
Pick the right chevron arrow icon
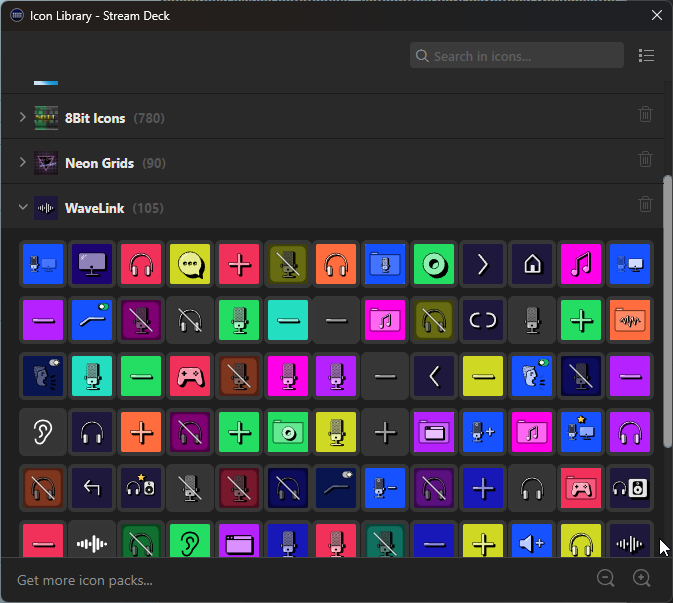click(x=483, y=264)
